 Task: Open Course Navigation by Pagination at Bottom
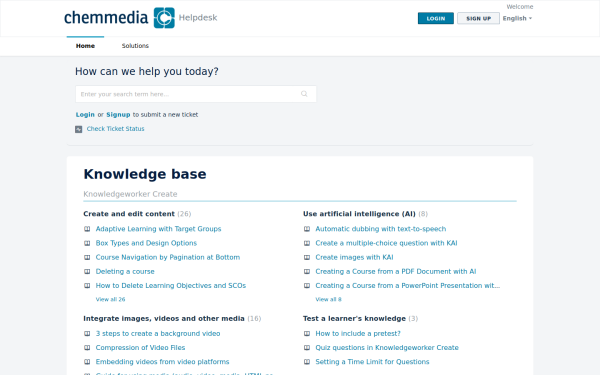point(168,257)
